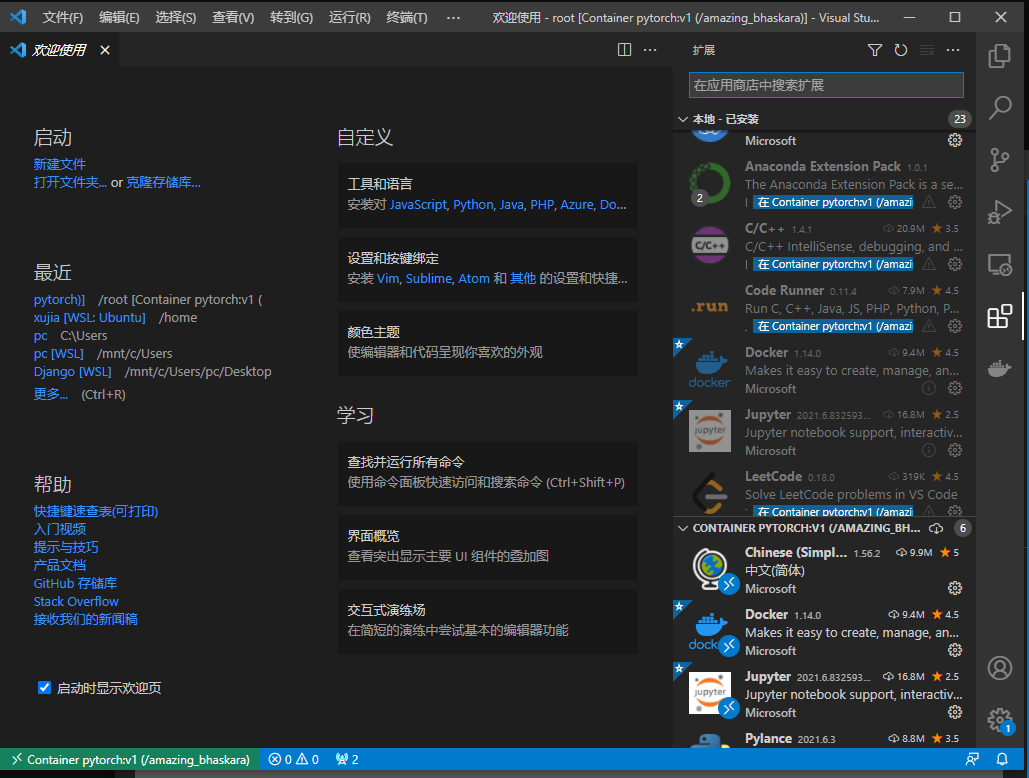Open the View menu (查看)
Image resolution: width=1029 pixels, height=778 pixels.
(233, 17)
